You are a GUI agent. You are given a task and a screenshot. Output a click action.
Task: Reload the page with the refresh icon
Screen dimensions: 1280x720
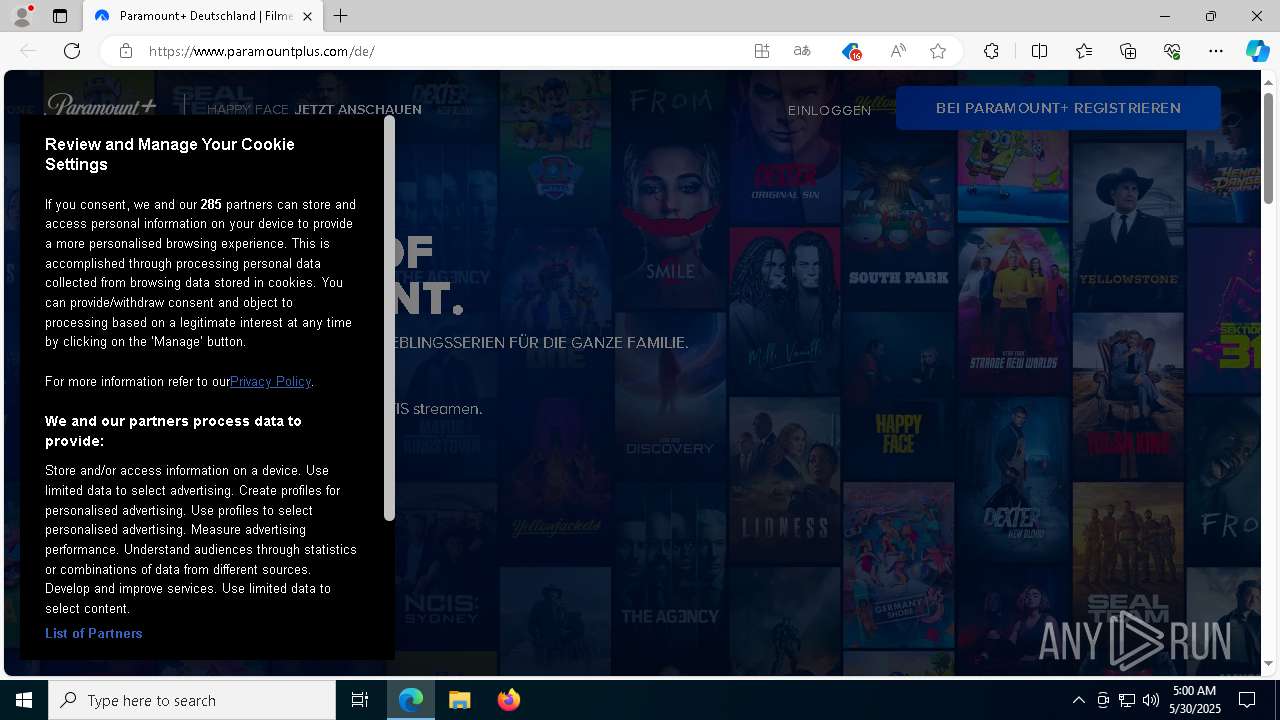(72, 51)
